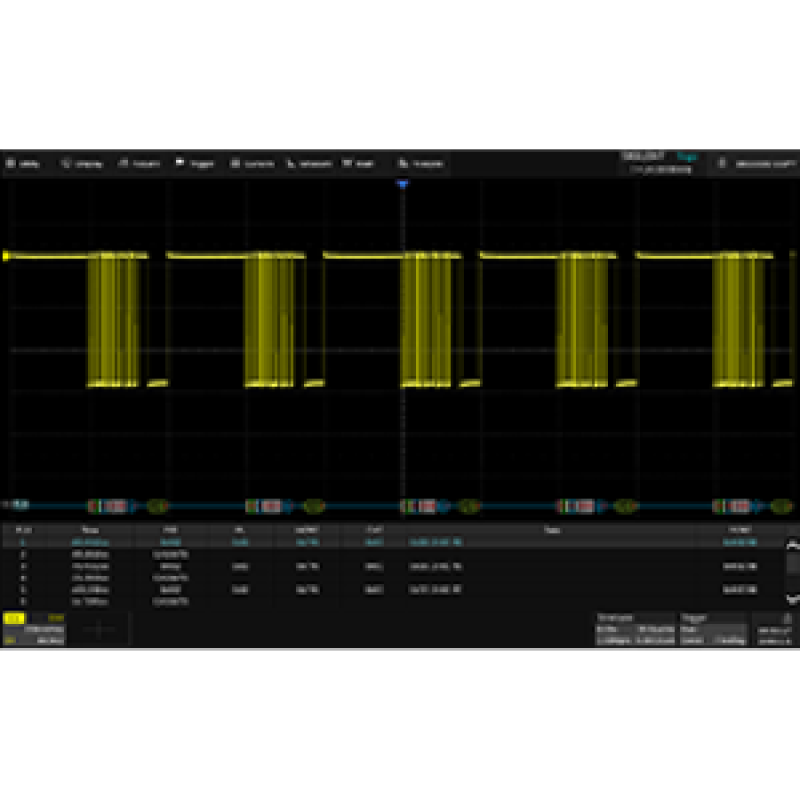Open the yellow C1 channel settings box
800x800 pixels.
point(34,631)
